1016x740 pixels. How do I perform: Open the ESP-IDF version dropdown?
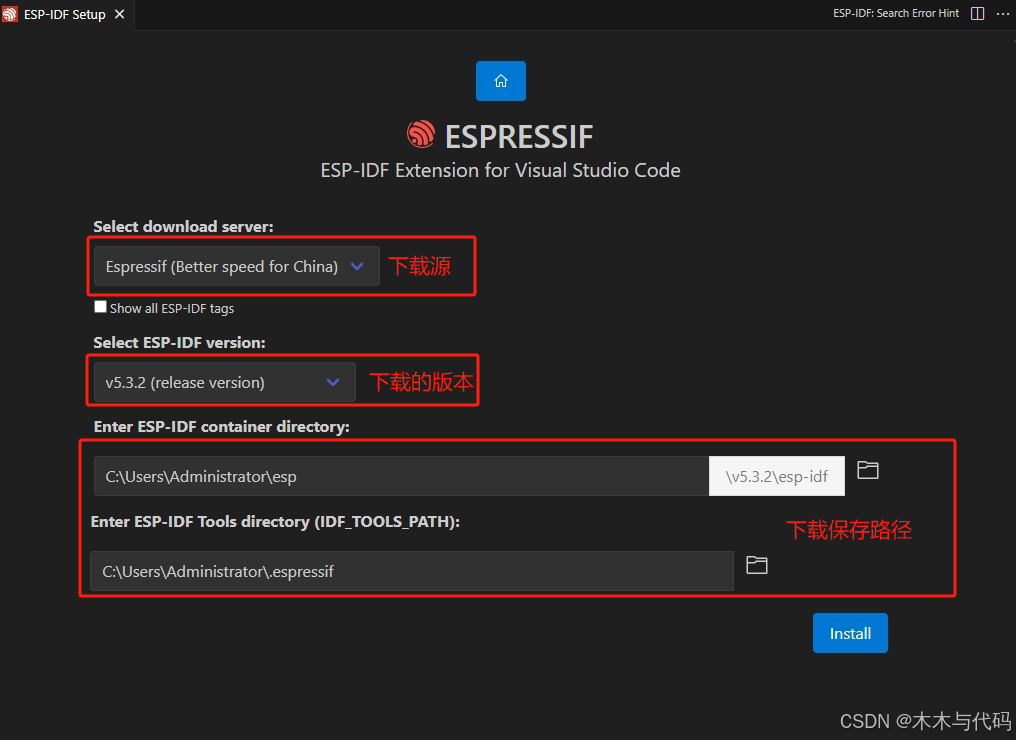click(224, 382)
